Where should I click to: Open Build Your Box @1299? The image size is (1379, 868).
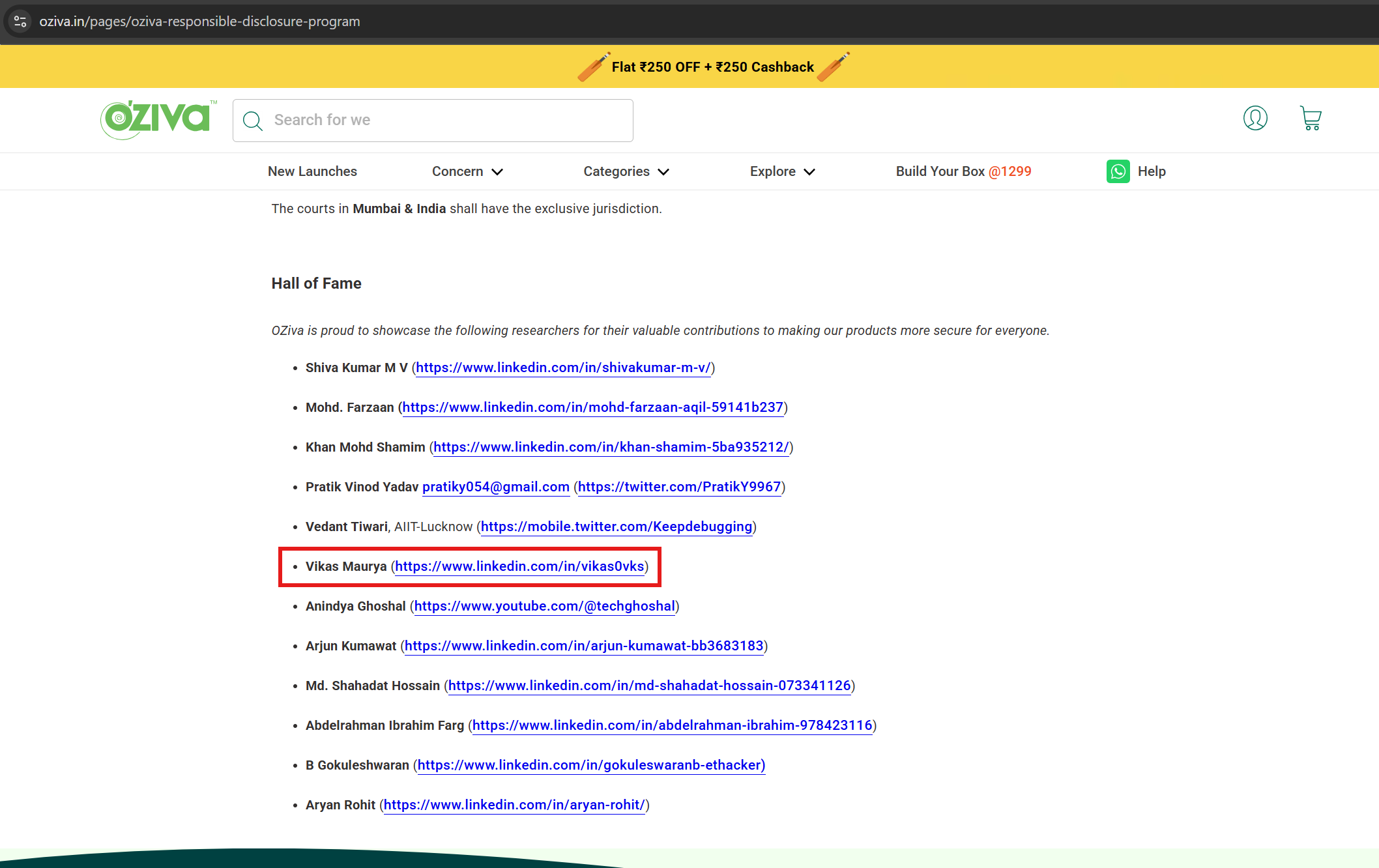(963, 171)
